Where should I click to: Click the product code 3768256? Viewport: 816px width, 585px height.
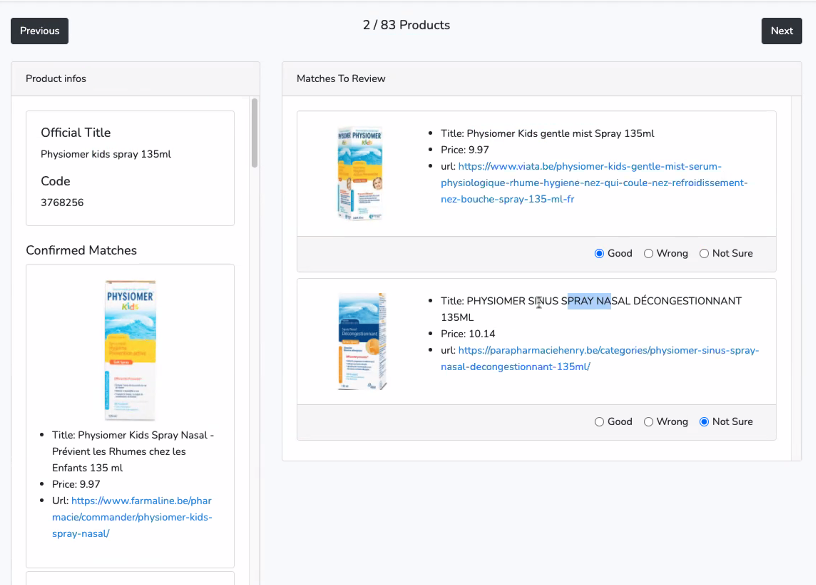tap(62, 203)
